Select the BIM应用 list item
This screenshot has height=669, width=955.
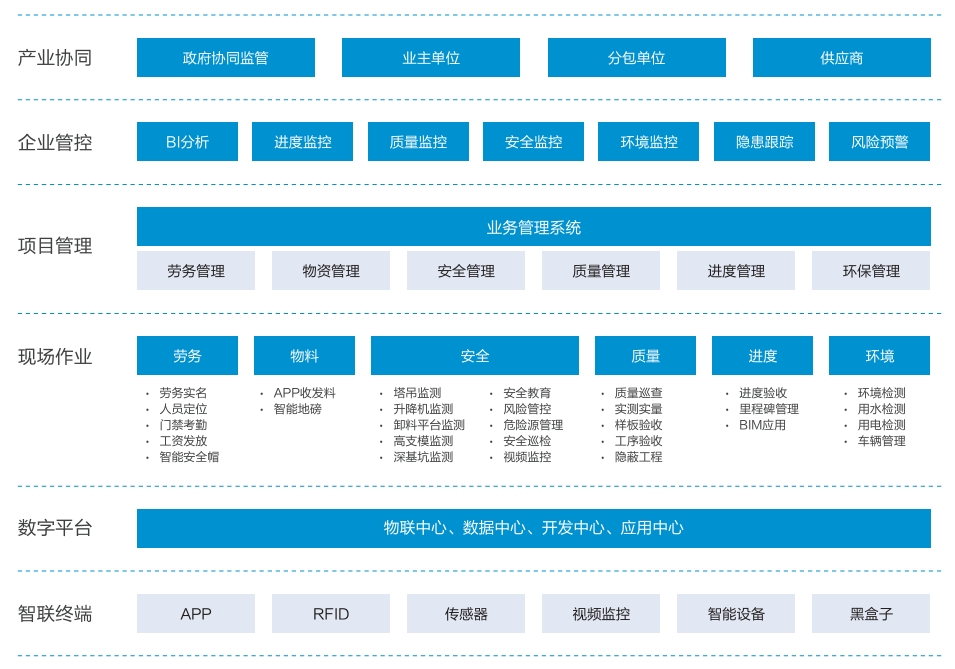762,425
